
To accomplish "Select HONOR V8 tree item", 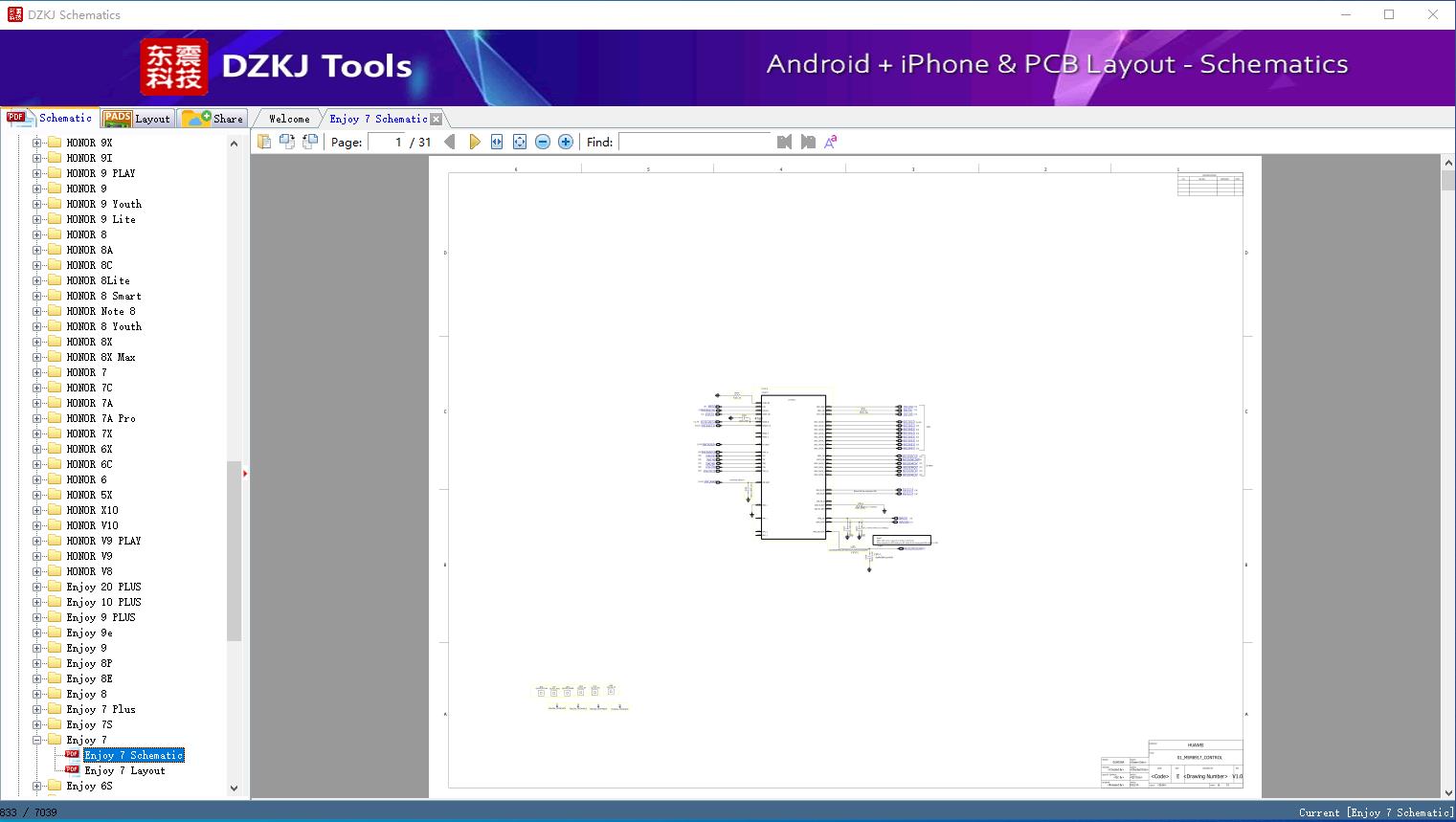I will (x=89, y=571).
